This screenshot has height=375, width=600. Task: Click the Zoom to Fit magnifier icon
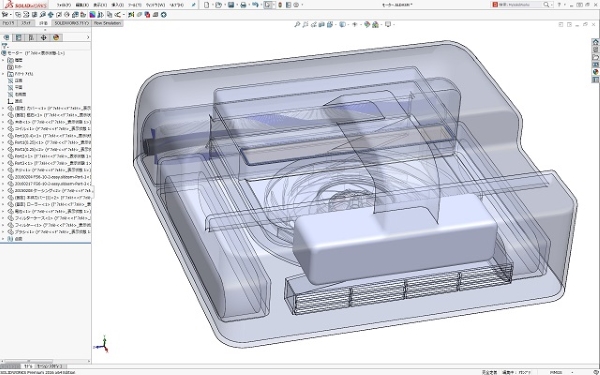tap(297, 24)
